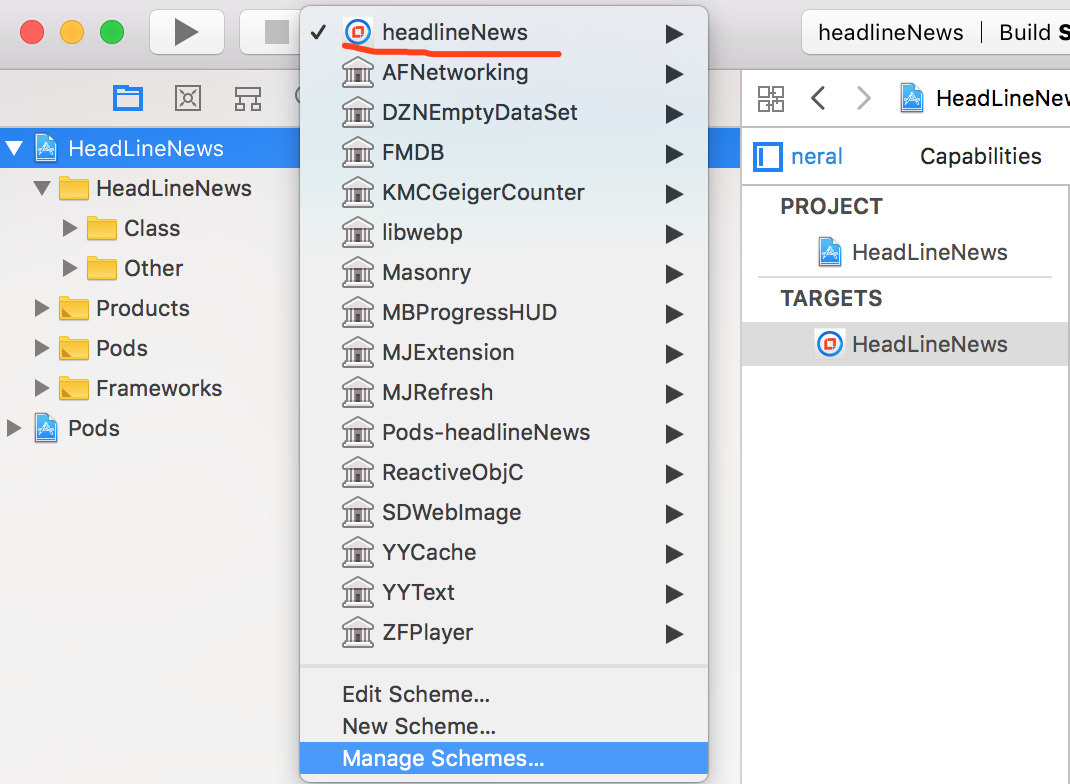Select the Pods-headlineNews scheme
Image resolution: width=1070 pixels, height=784 pixels.
pos(504,433)
